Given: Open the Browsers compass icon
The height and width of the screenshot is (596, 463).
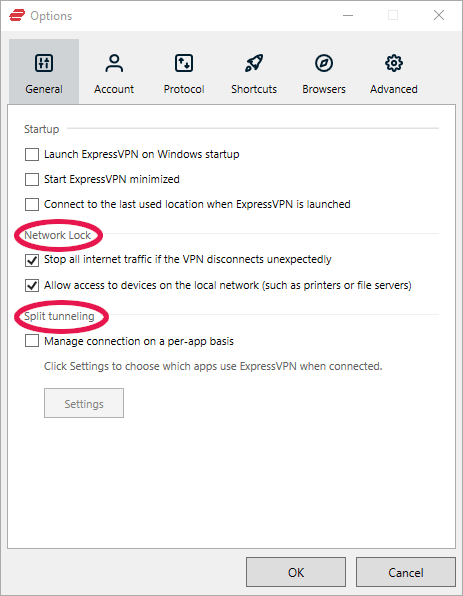Looking at the screenshot, I should coord(324,63).
